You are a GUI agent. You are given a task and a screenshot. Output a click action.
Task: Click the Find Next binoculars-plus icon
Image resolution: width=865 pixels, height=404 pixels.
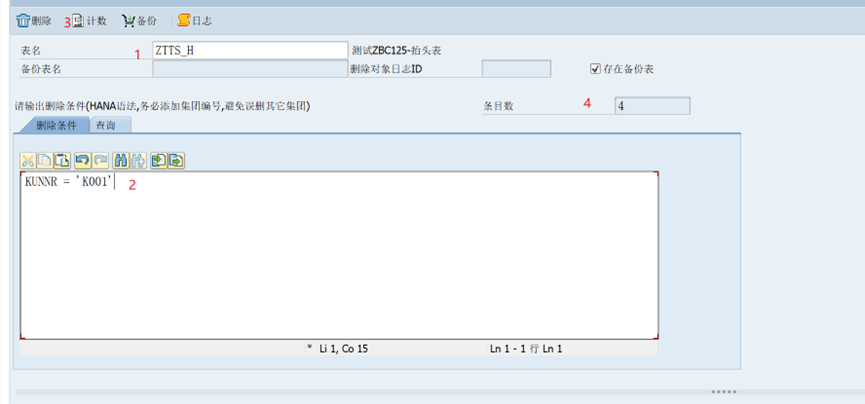138,161
